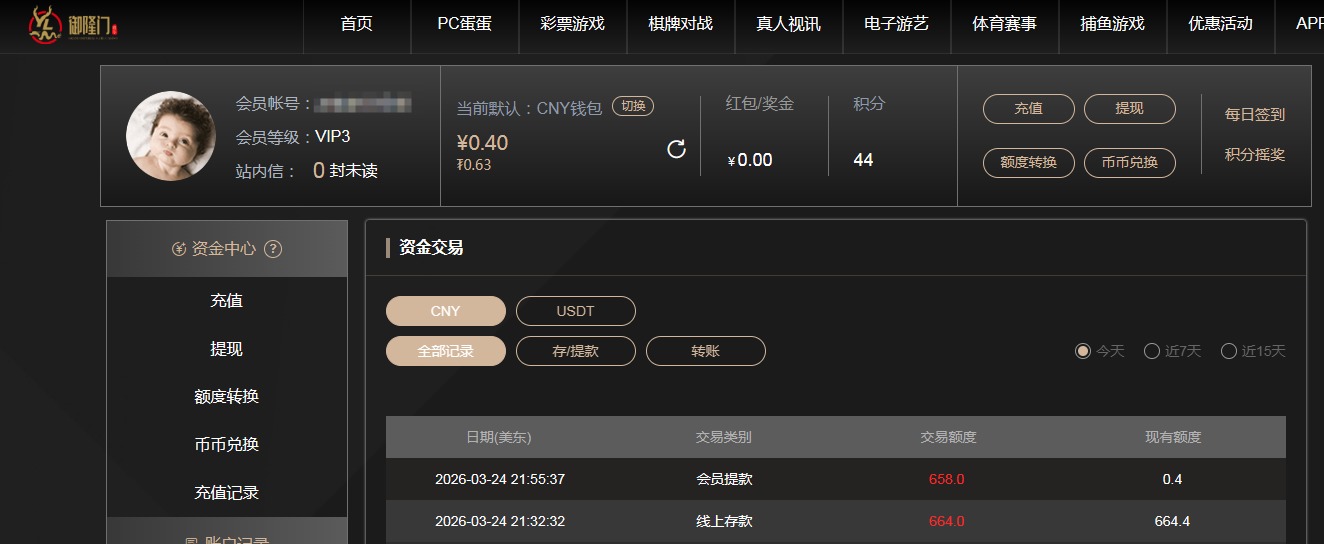Switch to the CNY currency tab

tap(446, 311)
